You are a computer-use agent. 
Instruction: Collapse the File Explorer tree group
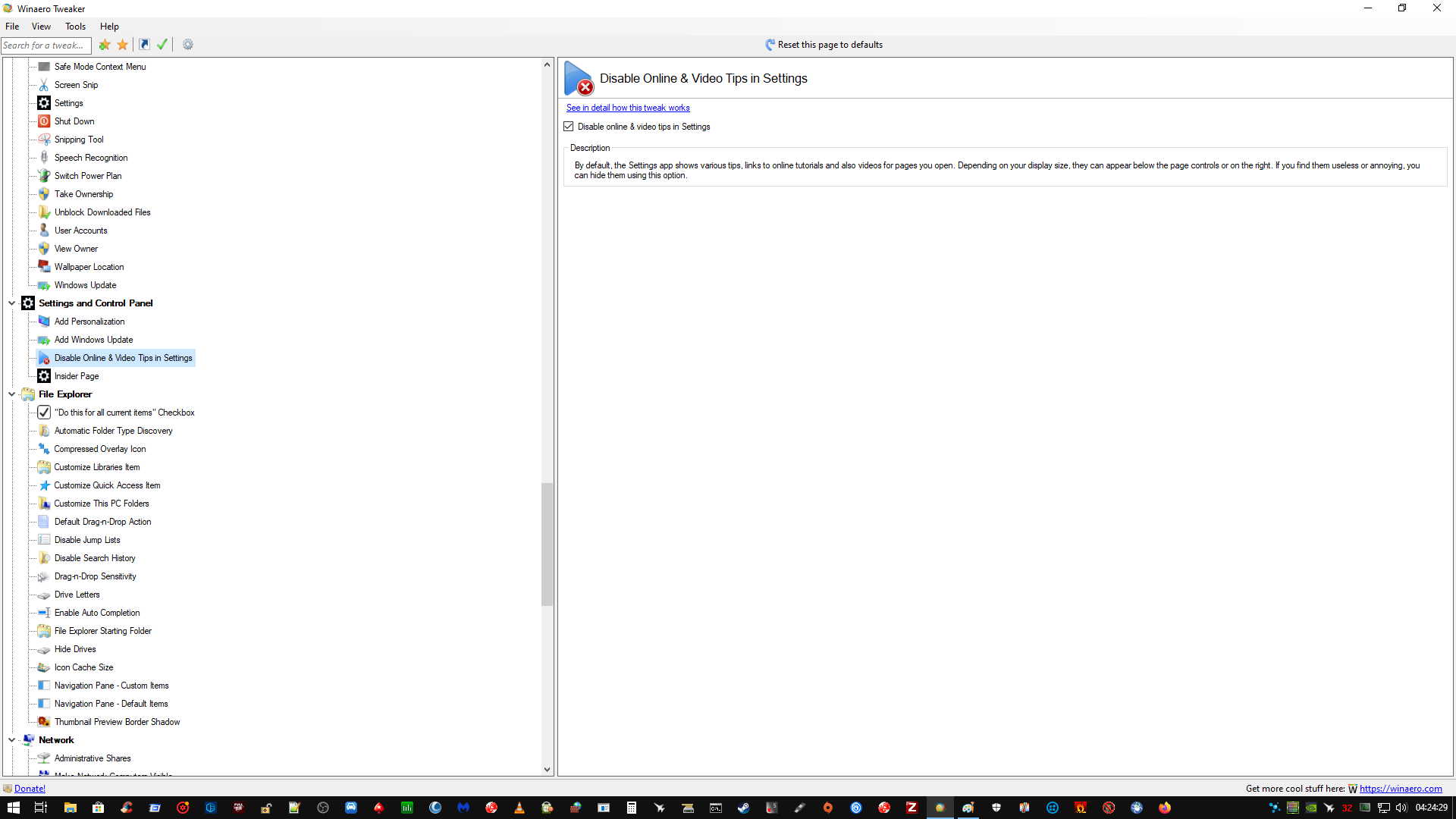pyautogui.click(x=11, y=394)
